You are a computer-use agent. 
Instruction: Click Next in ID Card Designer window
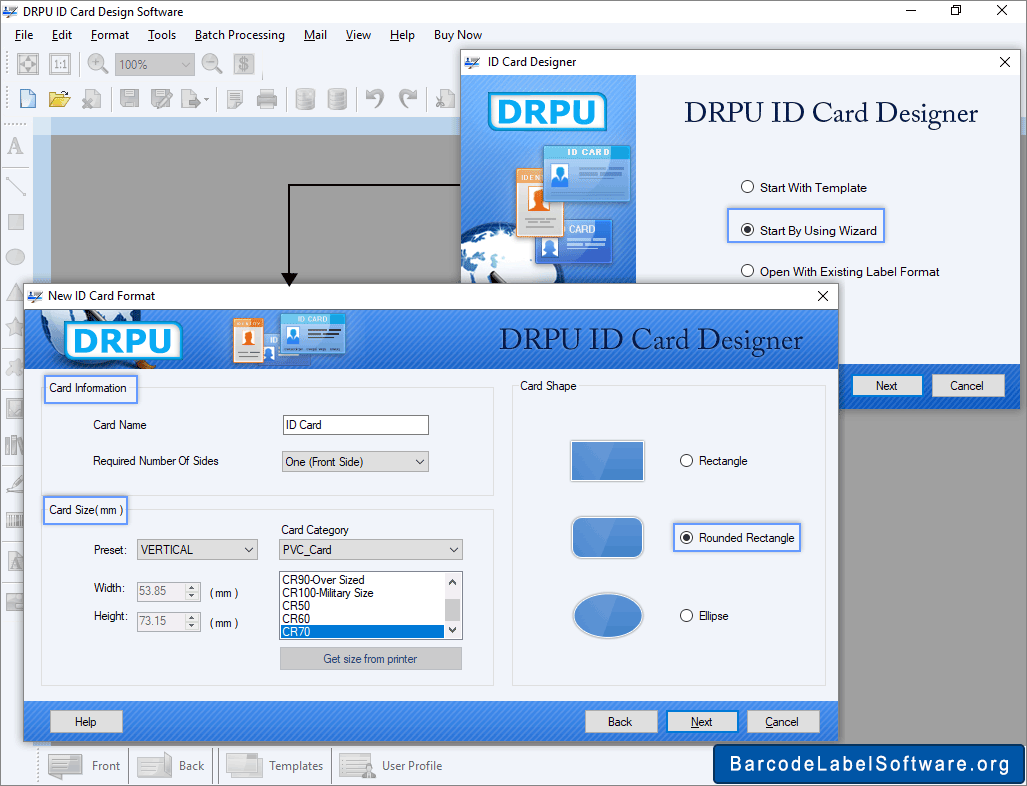(887, 385)
